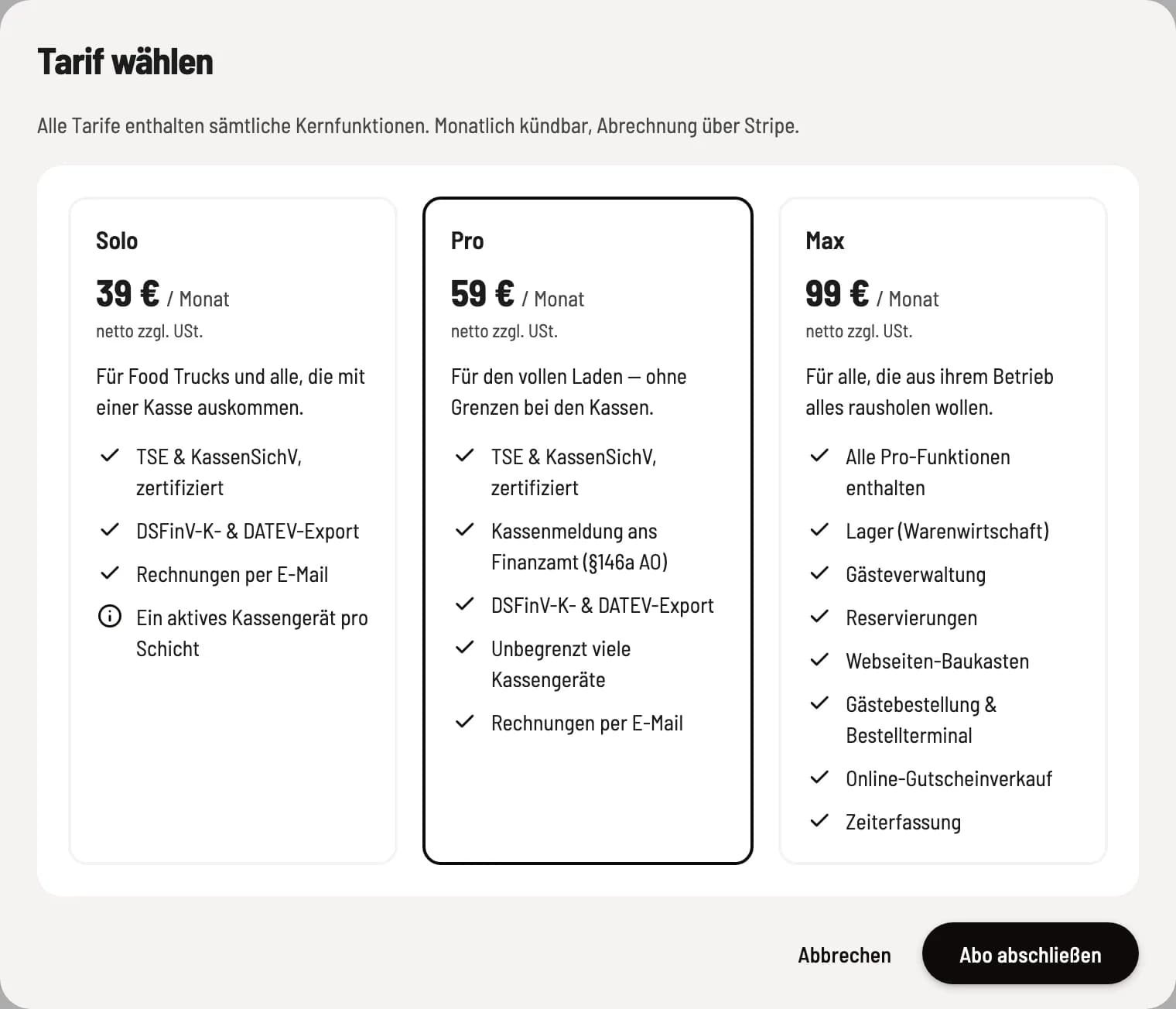
Task: Select the Solo plan card
Action: [233, 531]
